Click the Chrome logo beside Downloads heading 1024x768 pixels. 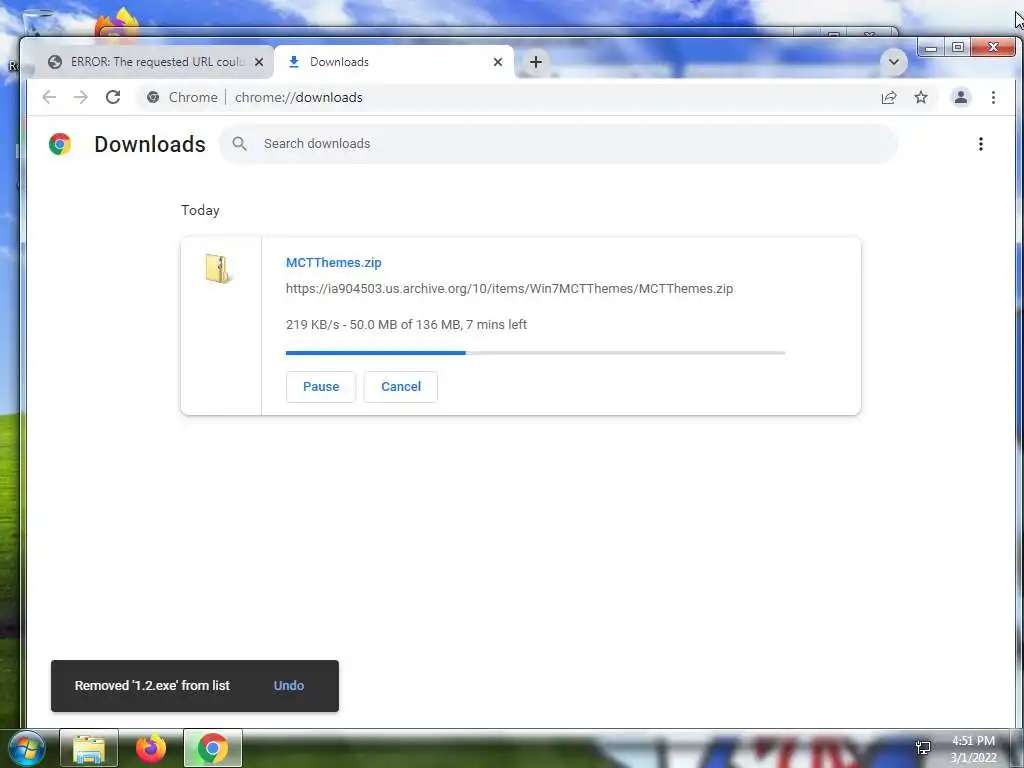click(60, 144)
